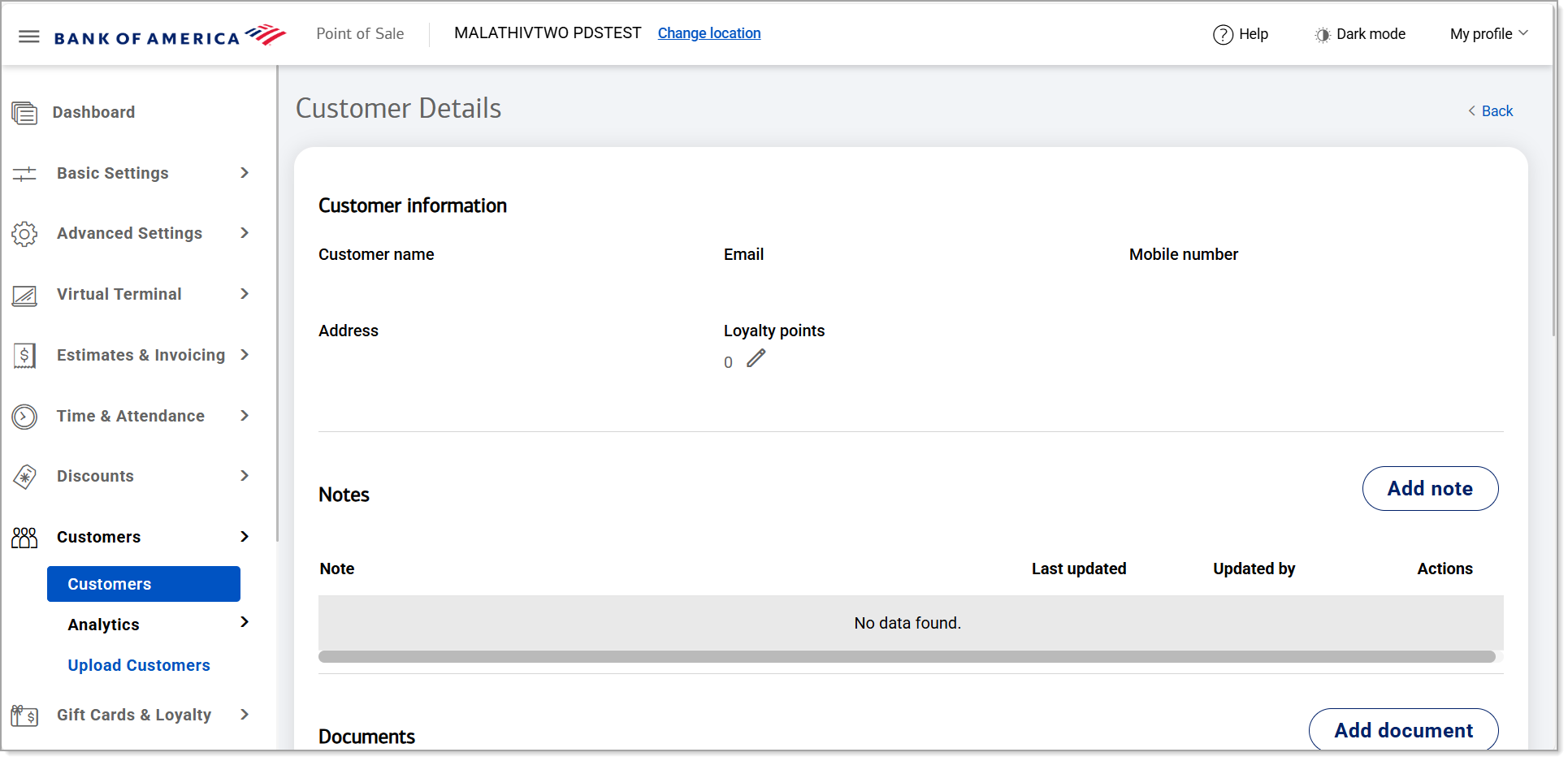Click the MALATHIVTWO PDSTEST location name
This screenshot has width=1568, height=761.
(x=548, y=33)
